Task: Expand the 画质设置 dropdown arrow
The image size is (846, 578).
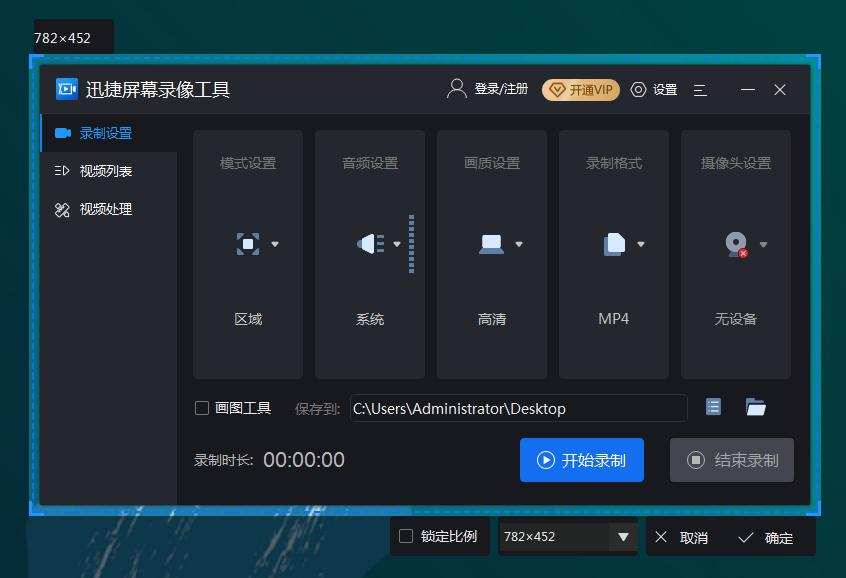Action: pos(519,244)
